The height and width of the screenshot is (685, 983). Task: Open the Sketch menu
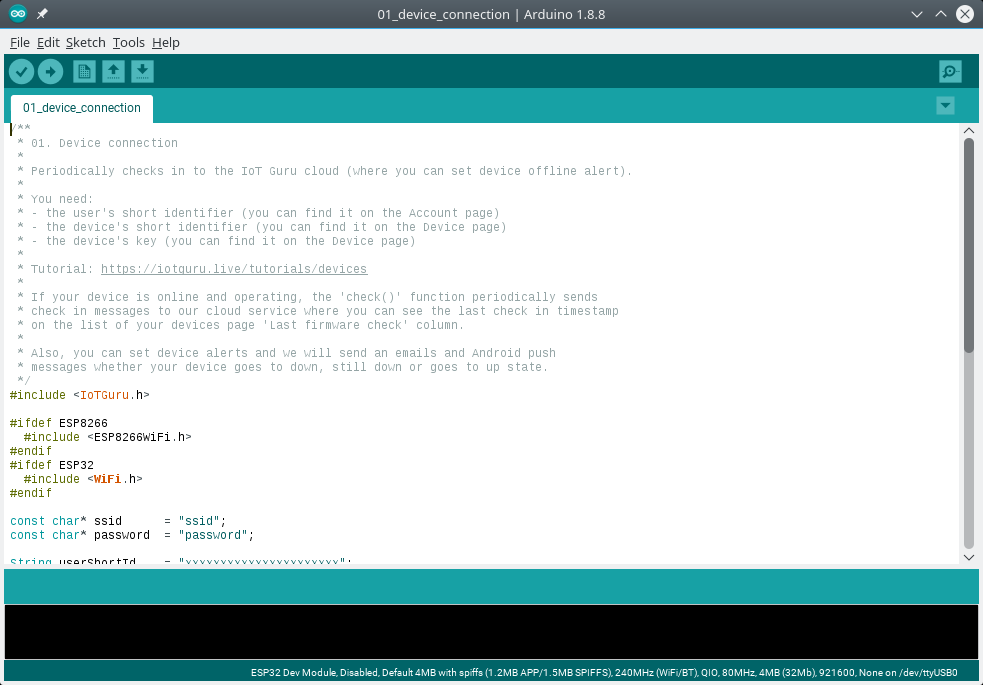(86, 43)
